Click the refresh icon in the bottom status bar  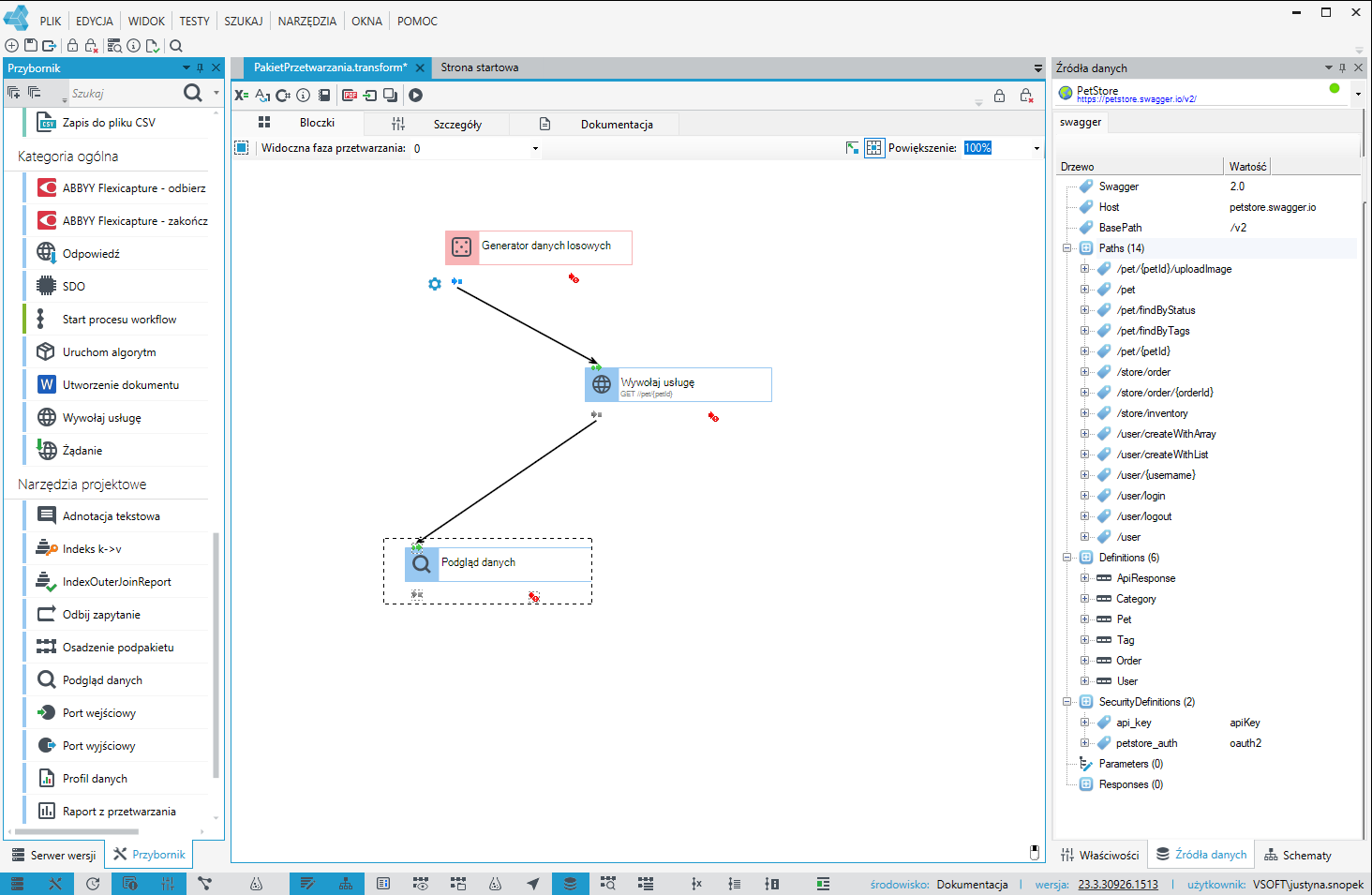click(93, 883)
